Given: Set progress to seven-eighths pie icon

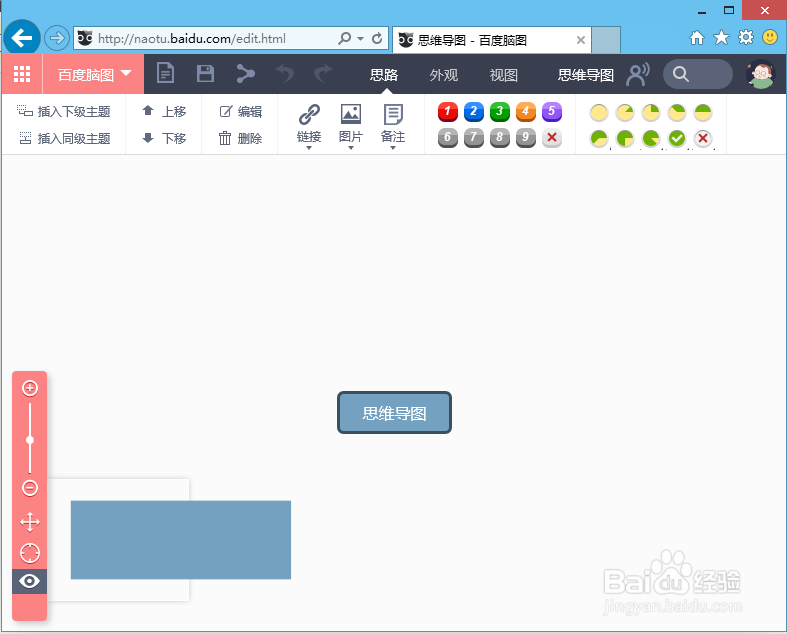Looking at the screenshot, I should [651, 139].
